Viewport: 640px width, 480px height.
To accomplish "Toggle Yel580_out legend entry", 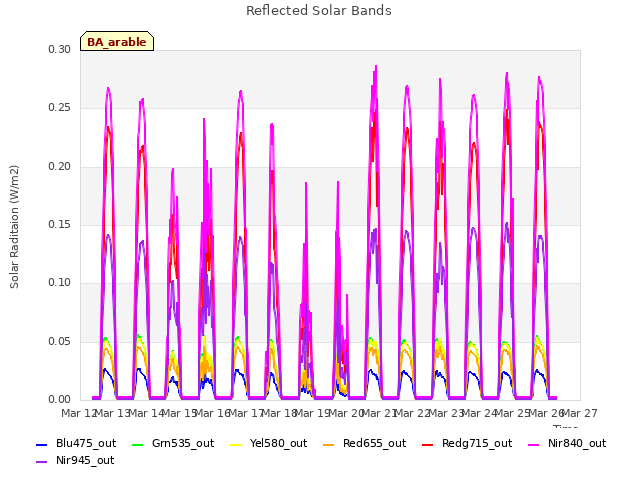I will coord(269,444).
